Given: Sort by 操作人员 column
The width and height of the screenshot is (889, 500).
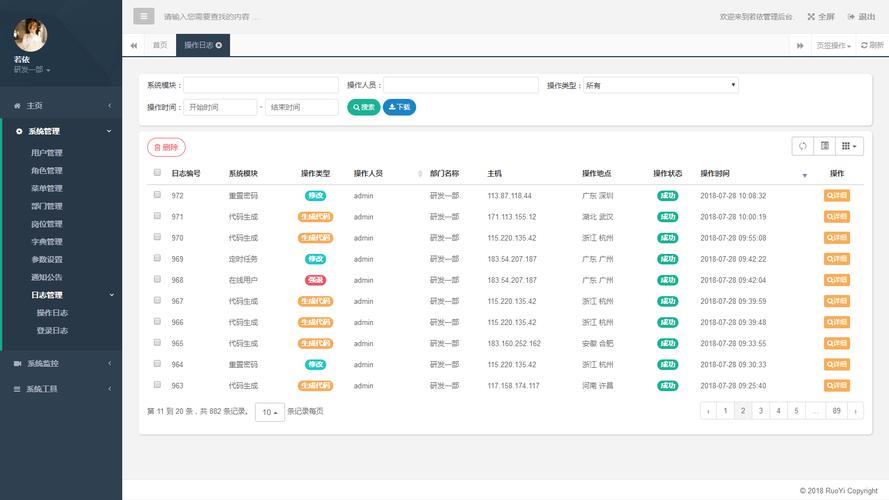Looking at the screenshot, I should (x=388, y=173).
